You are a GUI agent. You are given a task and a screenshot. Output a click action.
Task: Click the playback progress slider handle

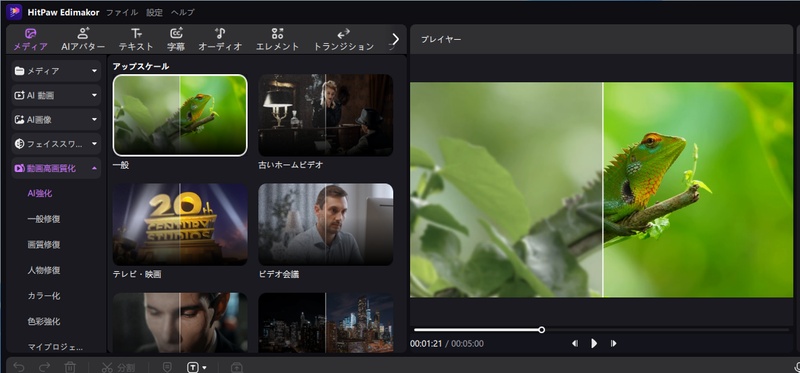[541, 330]
